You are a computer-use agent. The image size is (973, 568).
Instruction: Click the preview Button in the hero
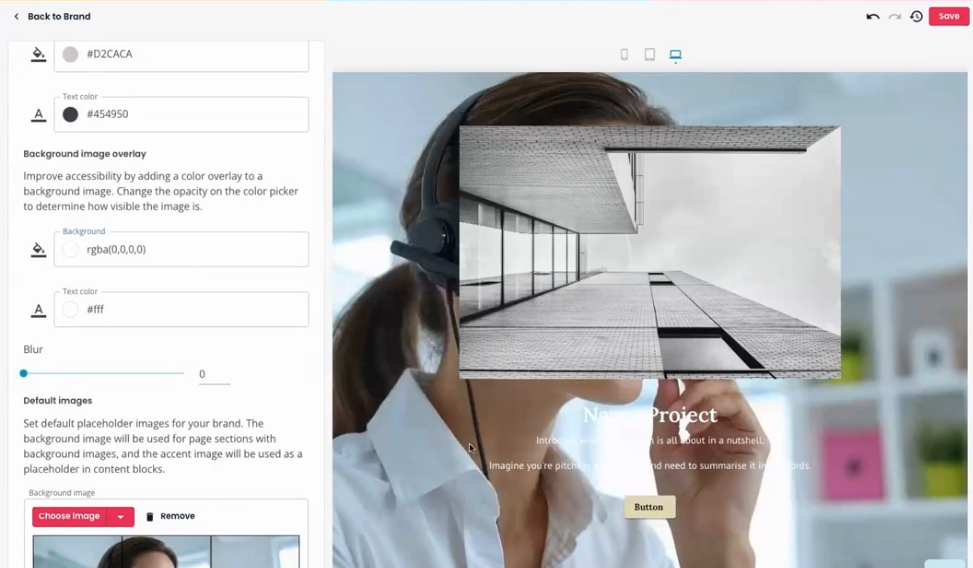[649, 507]
